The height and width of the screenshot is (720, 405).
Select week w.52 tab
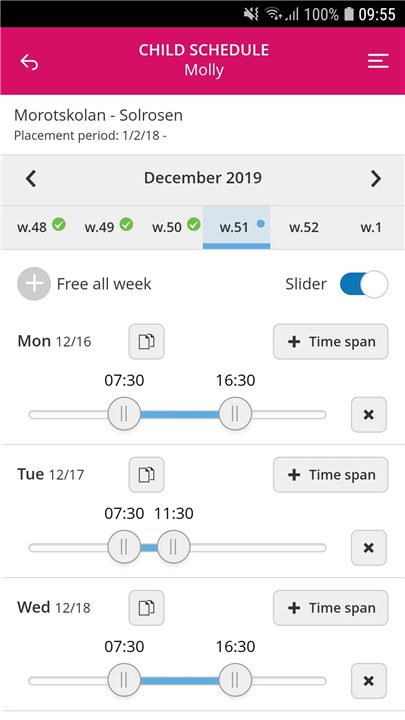(x=304, y=227)
